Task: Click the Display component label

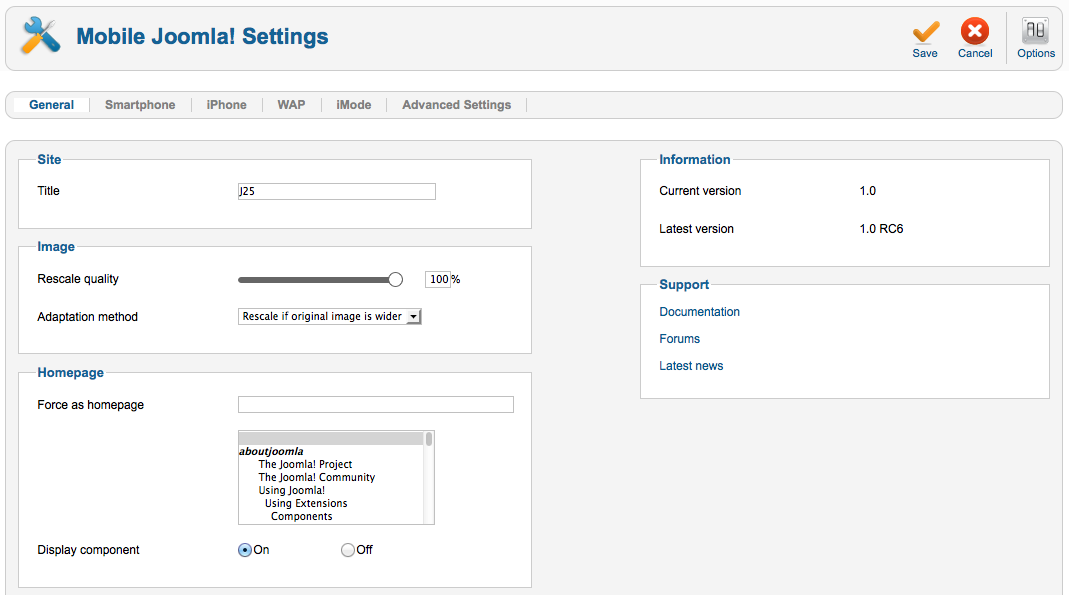Action: pyautogui.click(x=88, y=550)
